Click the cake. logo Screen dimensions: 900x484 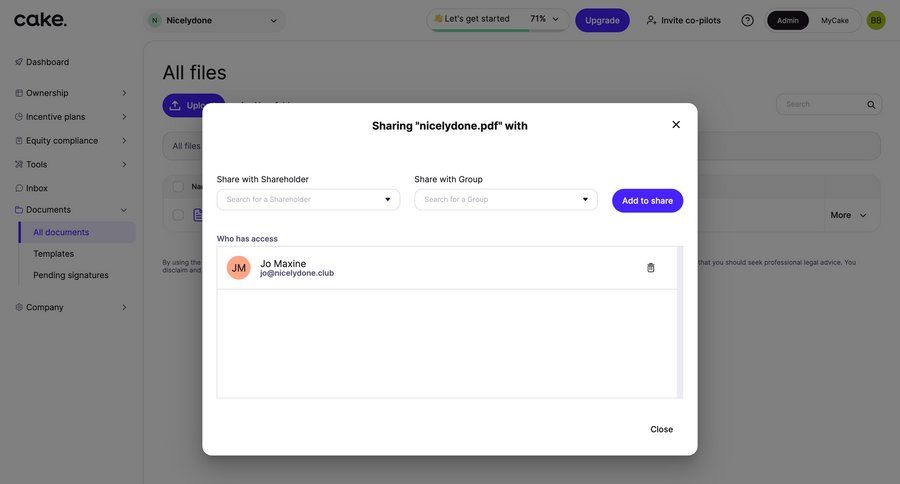click(41, 20)
